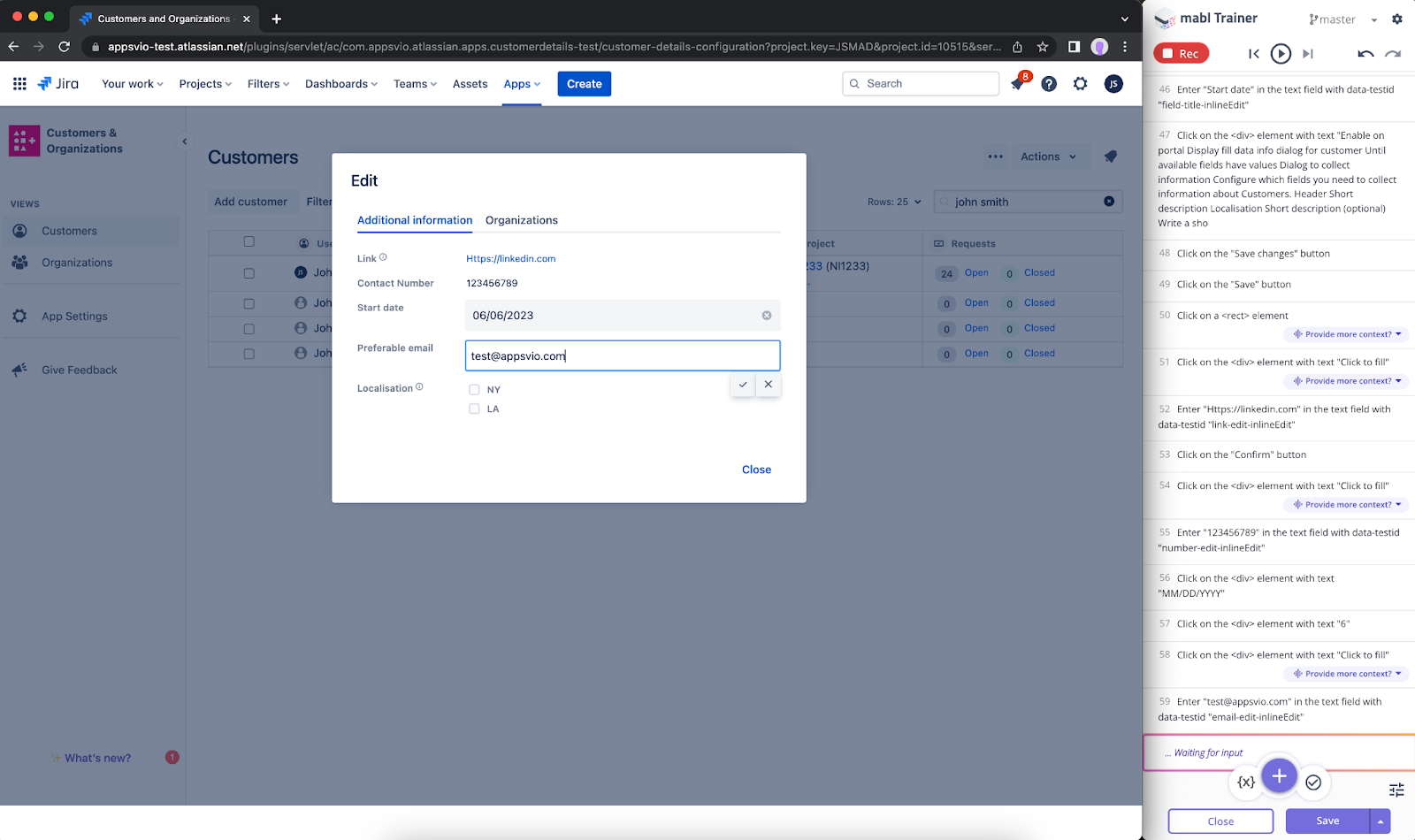Check the NY localisation checkbox

(474, 389)
